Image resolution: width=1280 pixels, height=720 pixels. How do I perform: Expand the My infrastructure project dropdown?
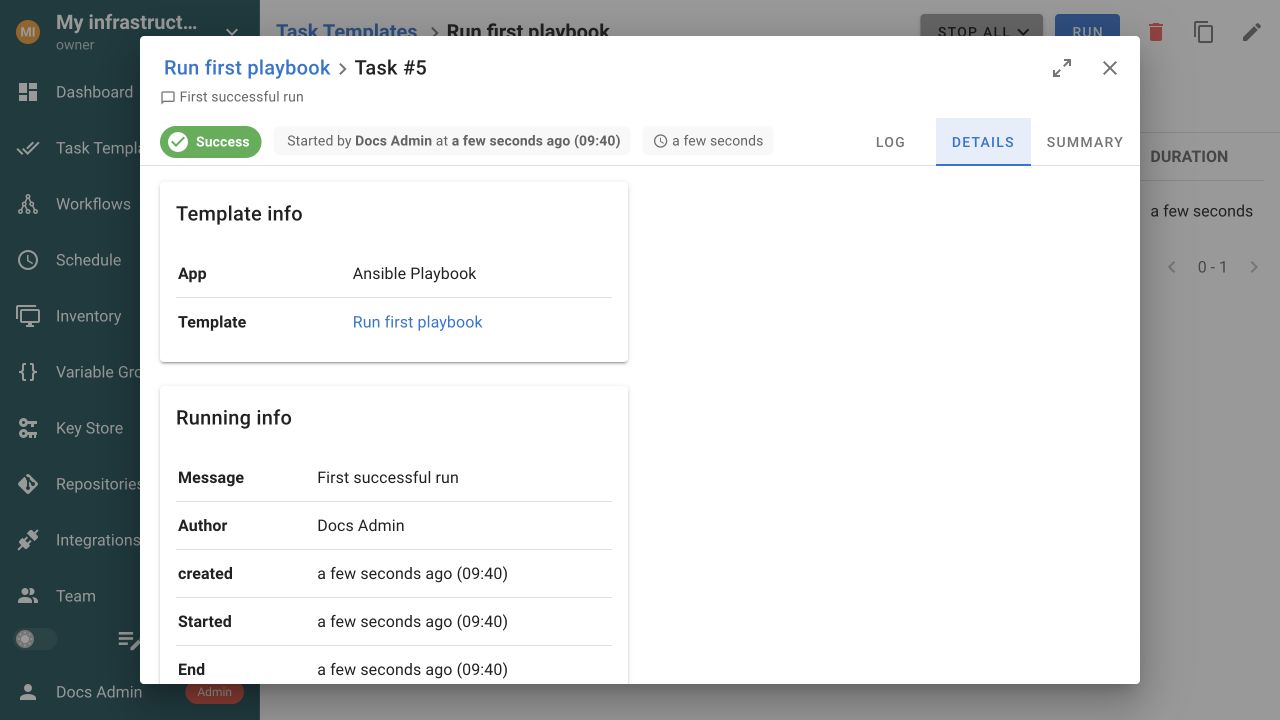click(x=232, y=32)
